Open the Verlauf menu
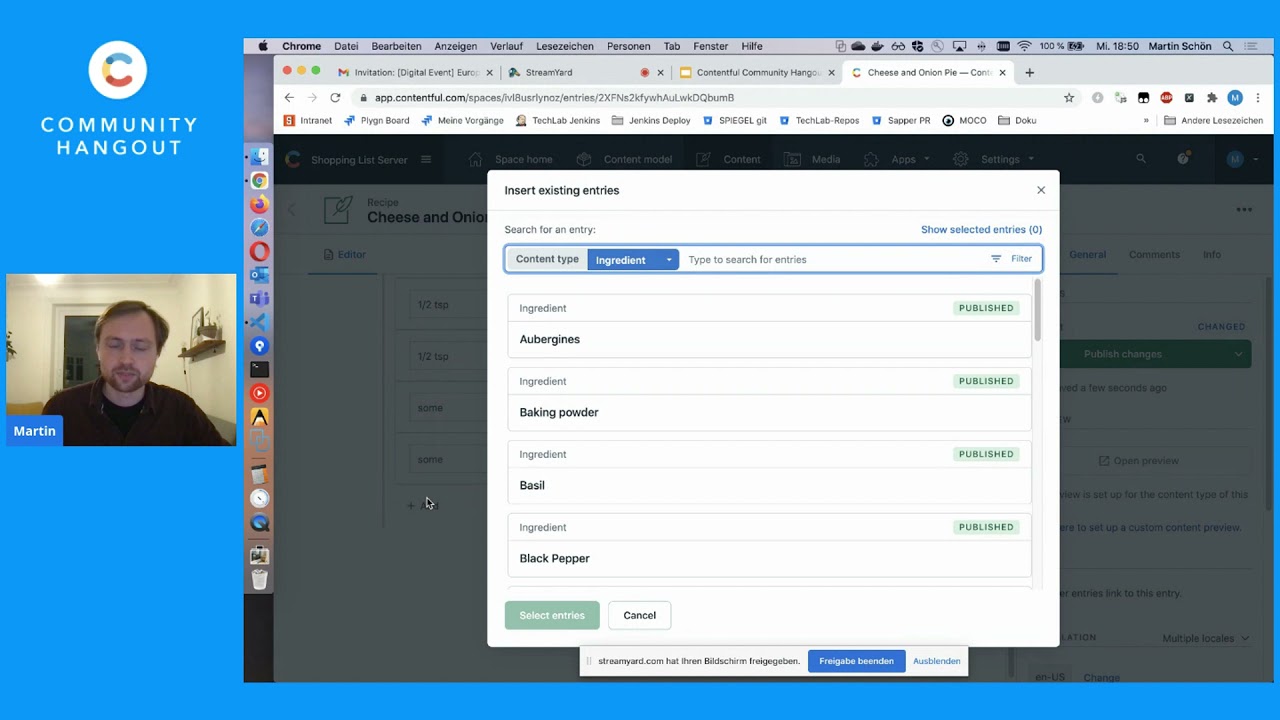The image size is (1280, 720). coord(507,46)
